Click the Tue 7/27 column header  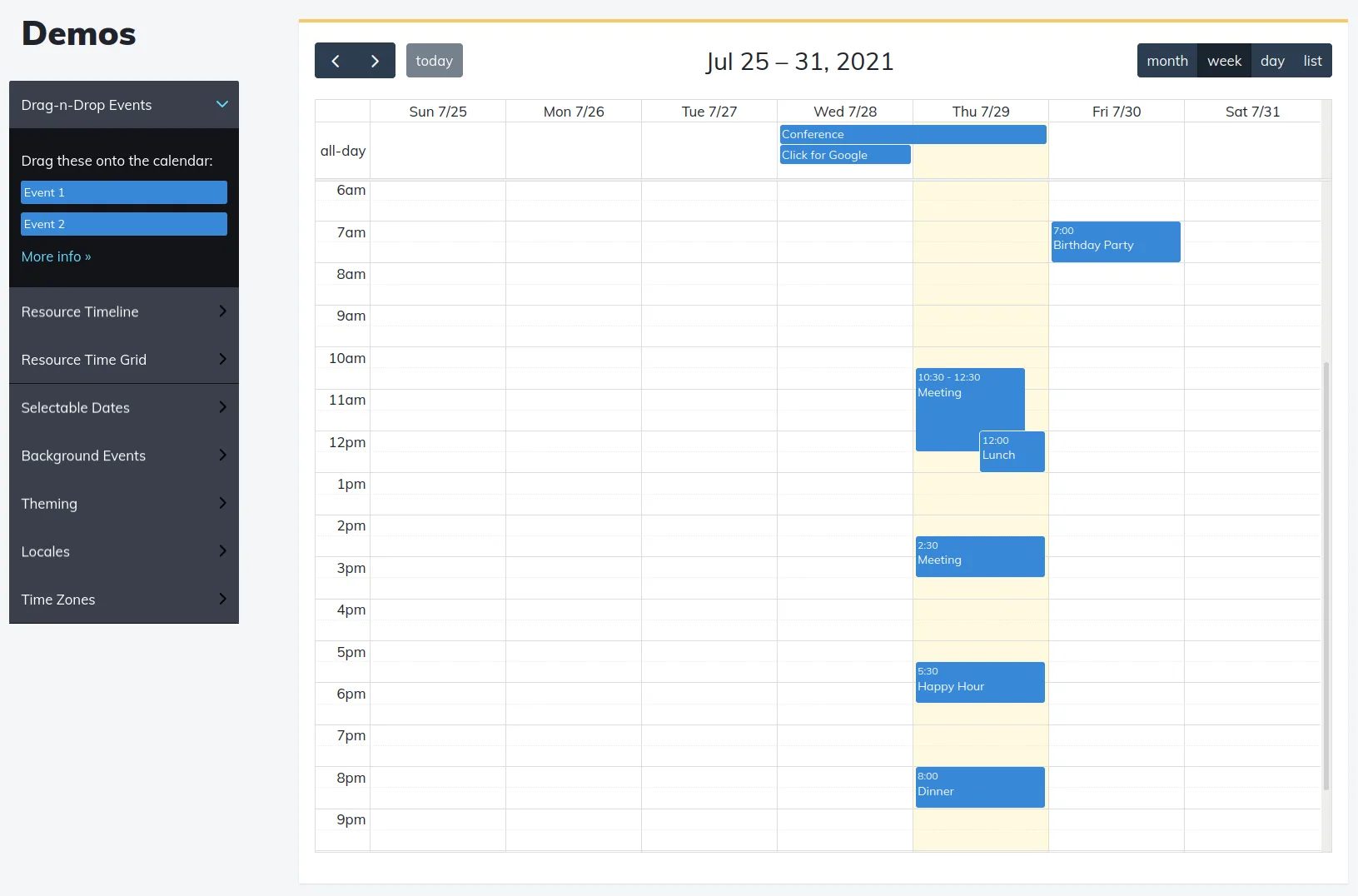(x=709, y=112)
